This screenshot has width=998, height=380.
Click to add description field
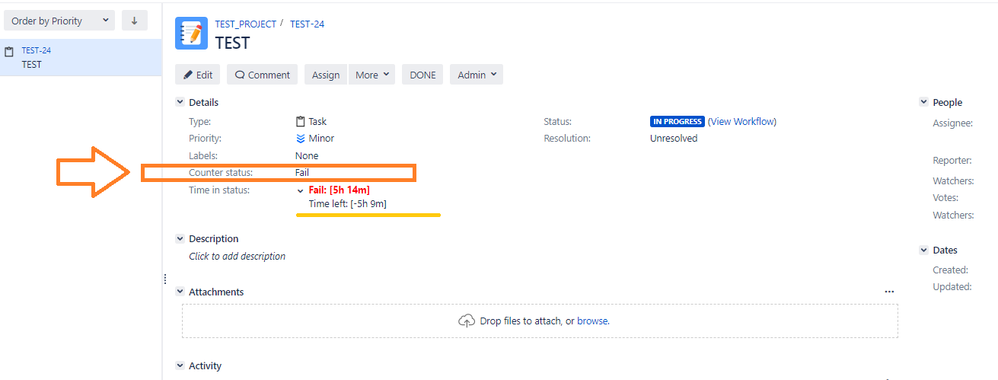click(x=237, y=257)
